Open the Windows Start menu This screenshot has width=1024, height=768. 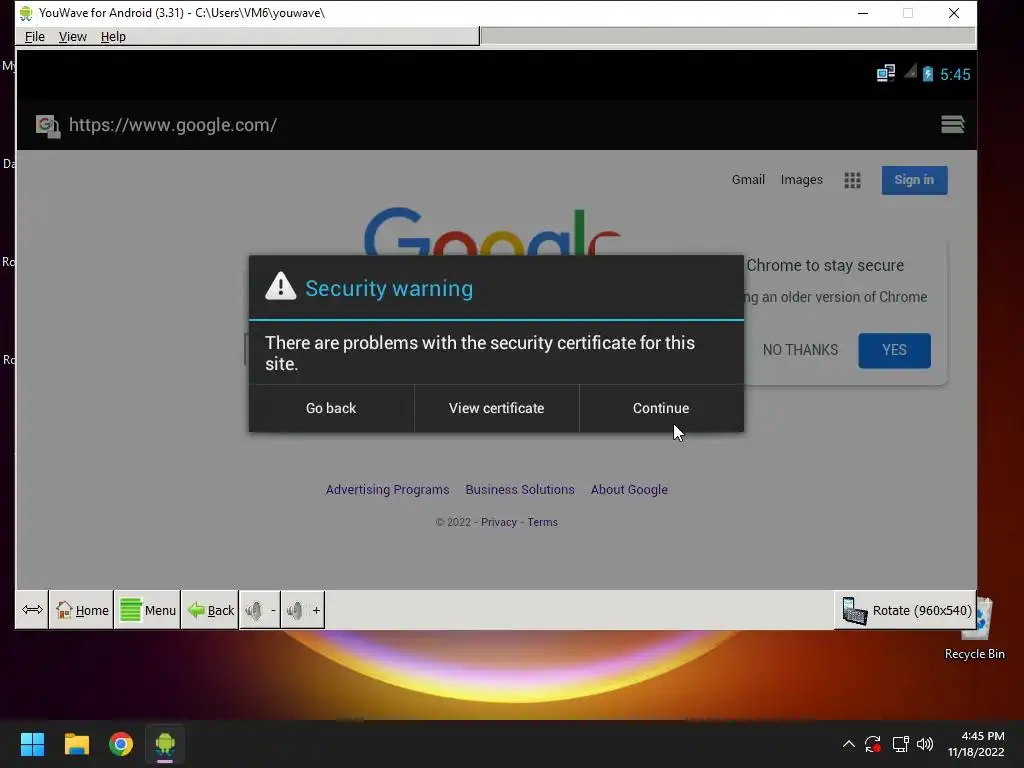(32, 744)
